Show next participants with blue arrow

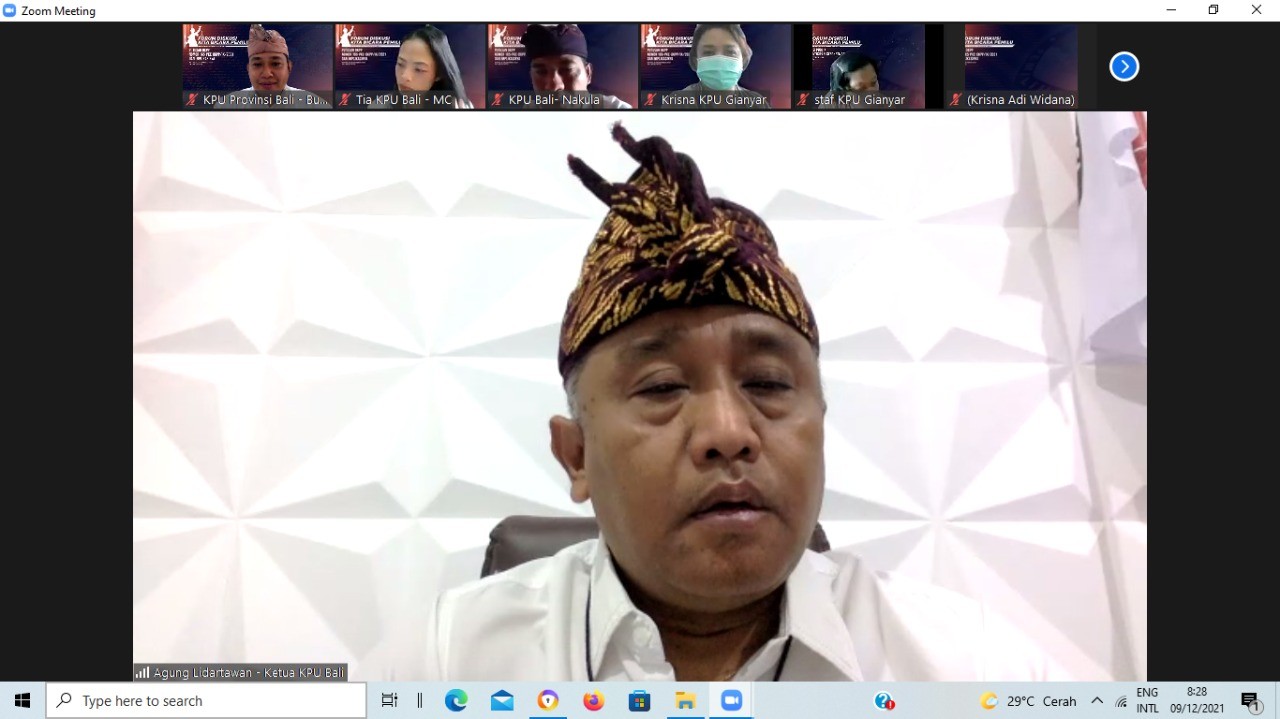pyautogui.click(x=1124, y=66)
